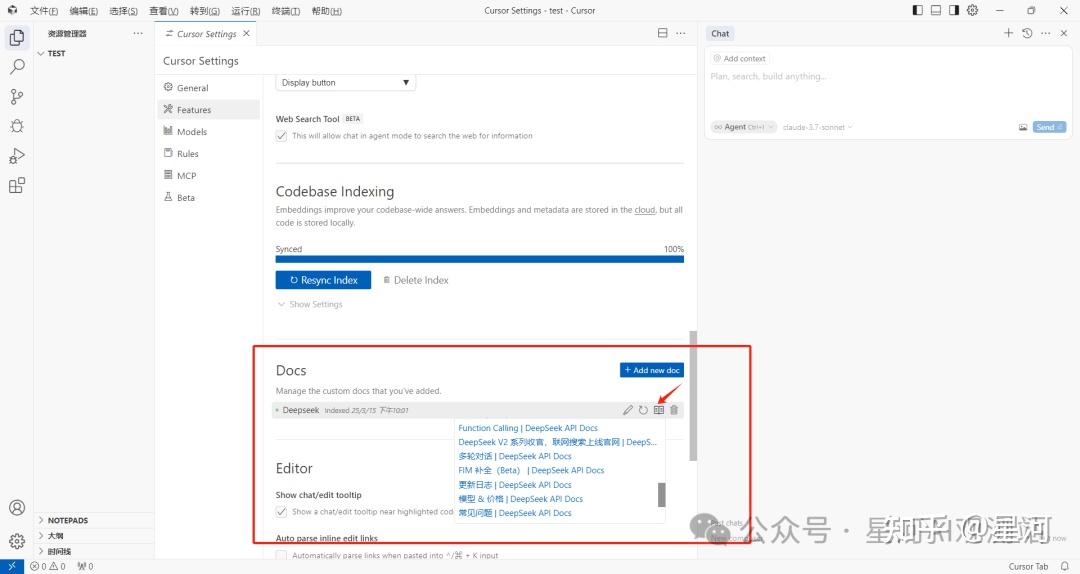The height and width of the screenshot is (574, 1080).
Task: Show indexed pages of Deepseek doc
Action: click(659, 410)
